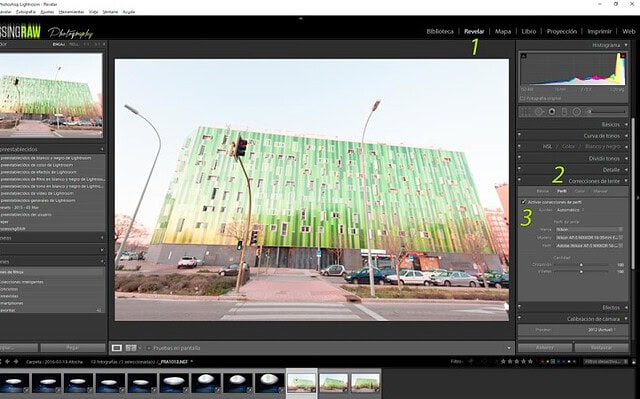The height and width of the screenshot is (399, 640).
Task: Expand the Detalle panel
Action: [x=626, y=170]
